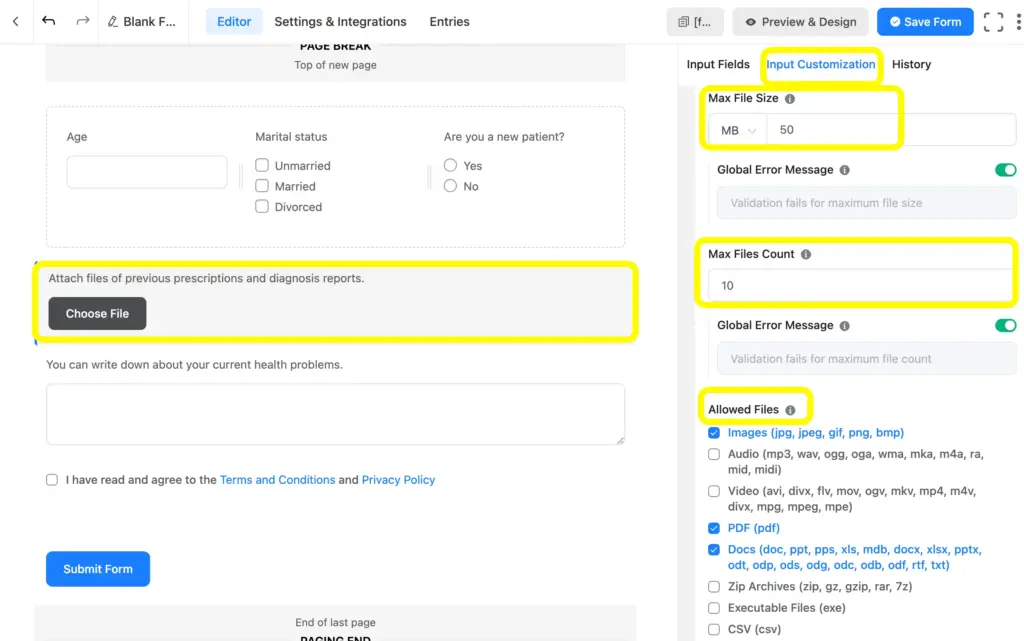Open the three-dot options menu
This screenshot has width=1024, height=641.
(x=1017, y=21)
